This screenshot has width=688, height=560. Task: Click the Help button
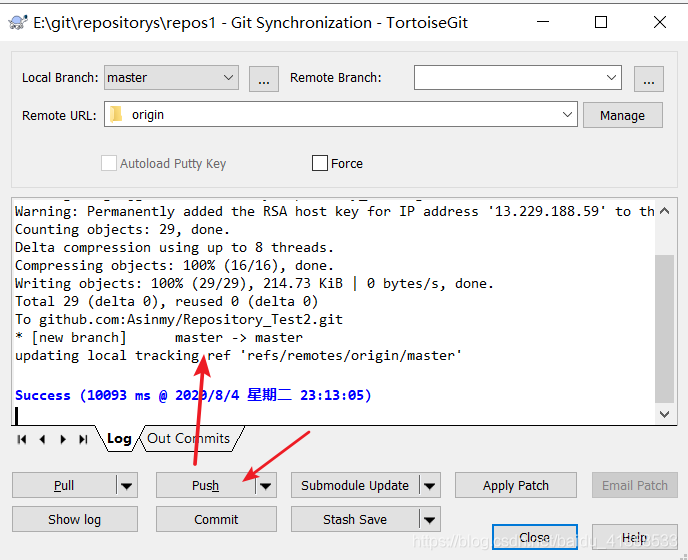(x=634, y=537)
